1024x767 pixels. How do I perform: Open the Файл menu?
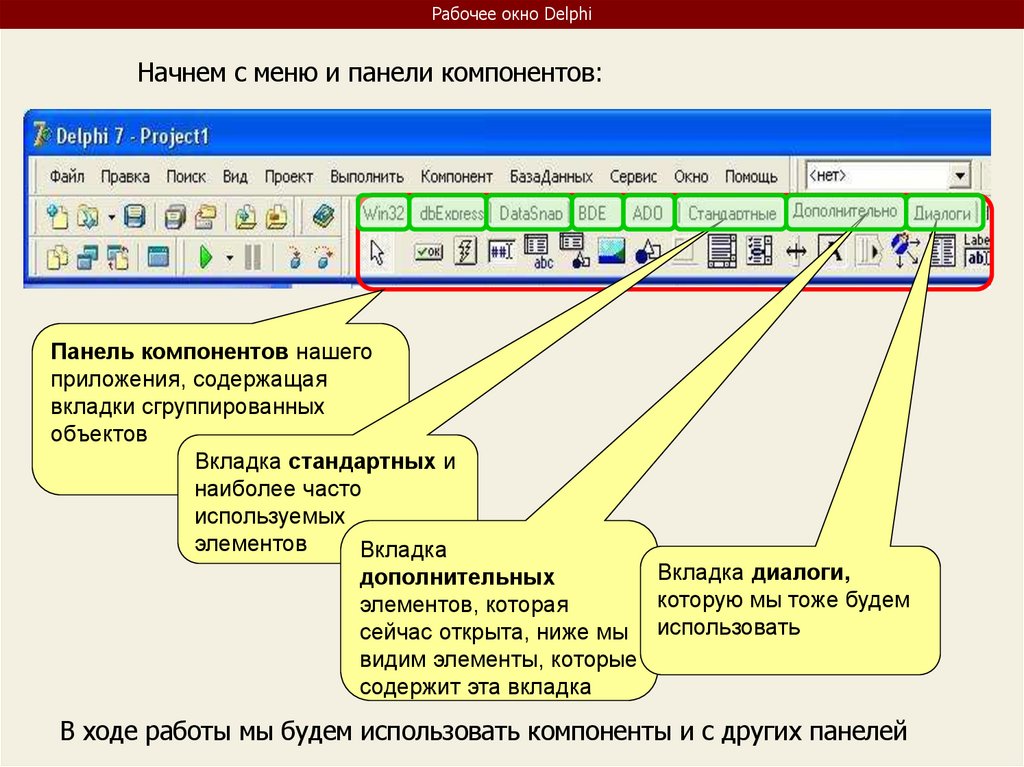click(x=67, y=176)
